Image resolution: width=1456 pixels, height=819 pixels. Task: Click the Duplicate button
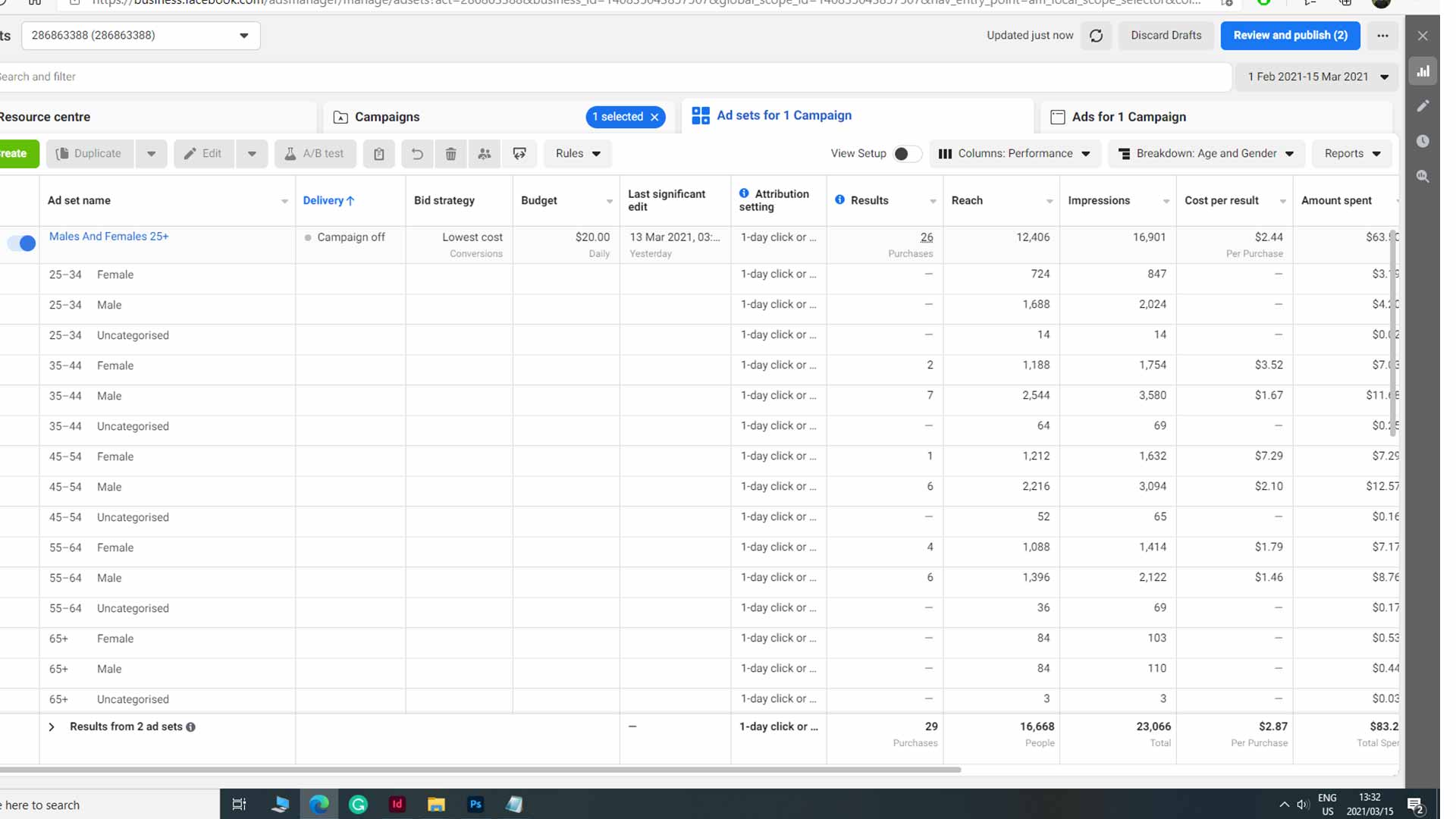[x=90, y=154]
